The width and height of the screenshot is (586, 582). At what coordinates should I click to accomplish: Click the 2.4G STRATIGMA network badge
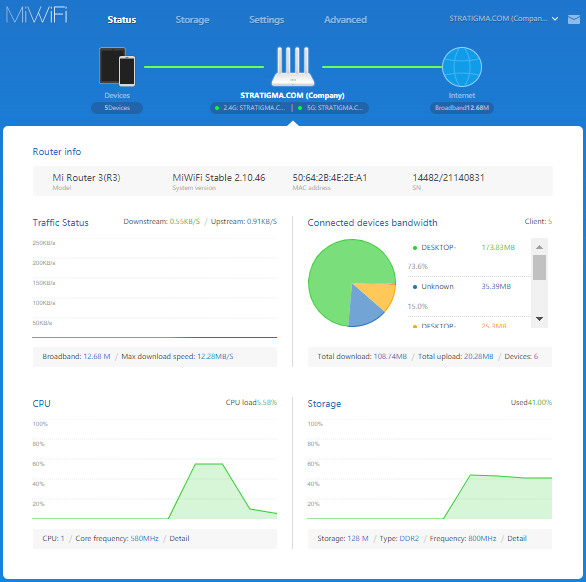(251, 108)
